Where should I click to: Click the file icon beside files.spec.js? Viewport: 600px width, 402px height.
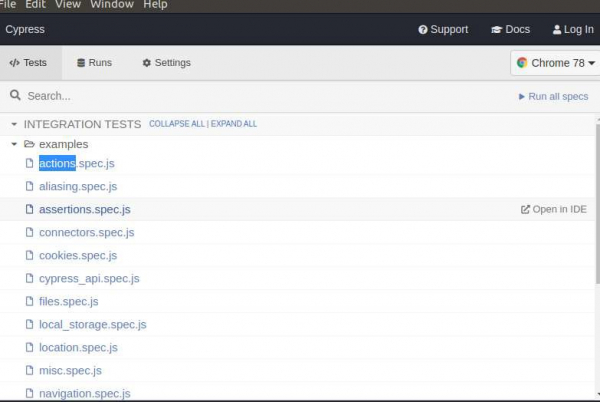(29, 301)
